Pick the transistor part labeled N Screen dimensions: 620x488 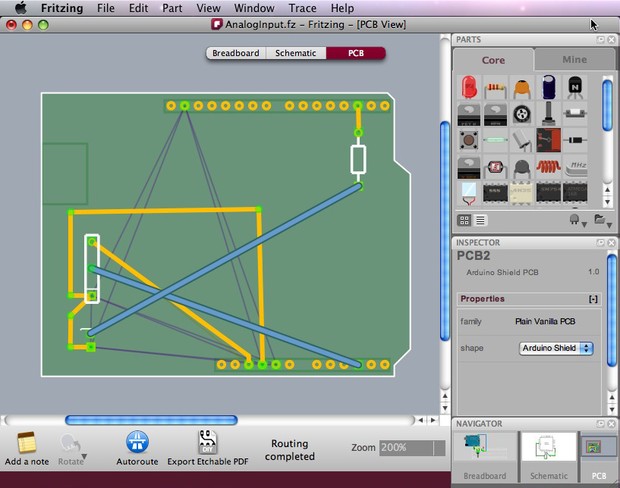pyautogui.click(x=575, y=88)
